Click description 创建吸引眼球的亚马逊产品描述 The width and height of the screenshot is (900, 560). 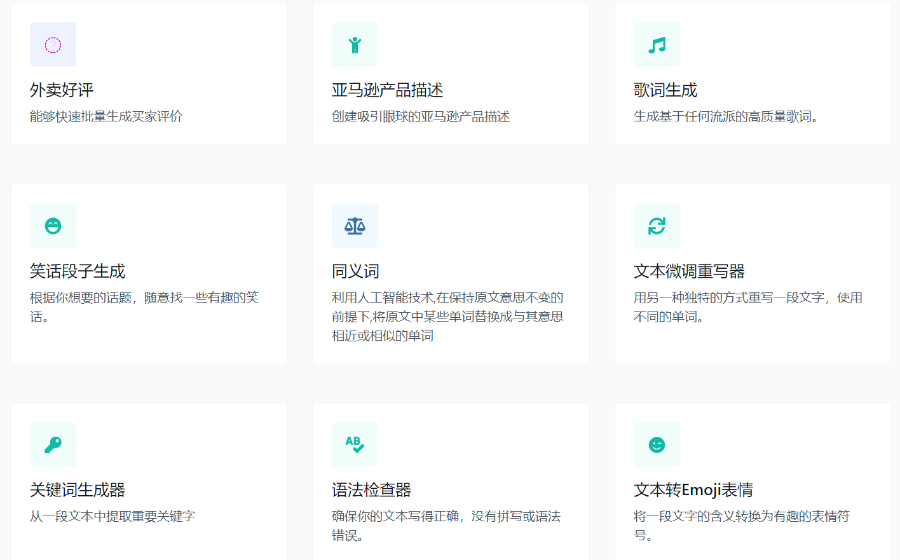(421, 116)
